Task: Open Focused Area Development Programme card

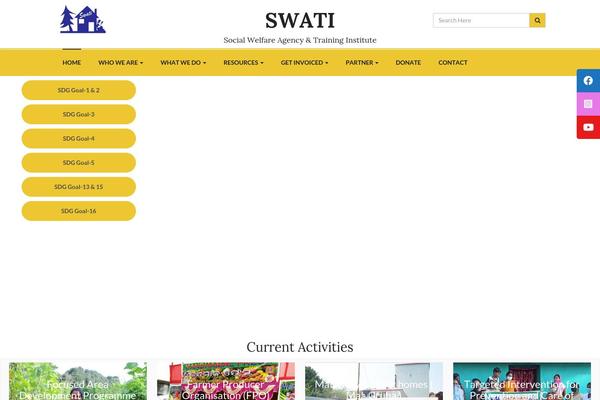Action: [78, 381]
